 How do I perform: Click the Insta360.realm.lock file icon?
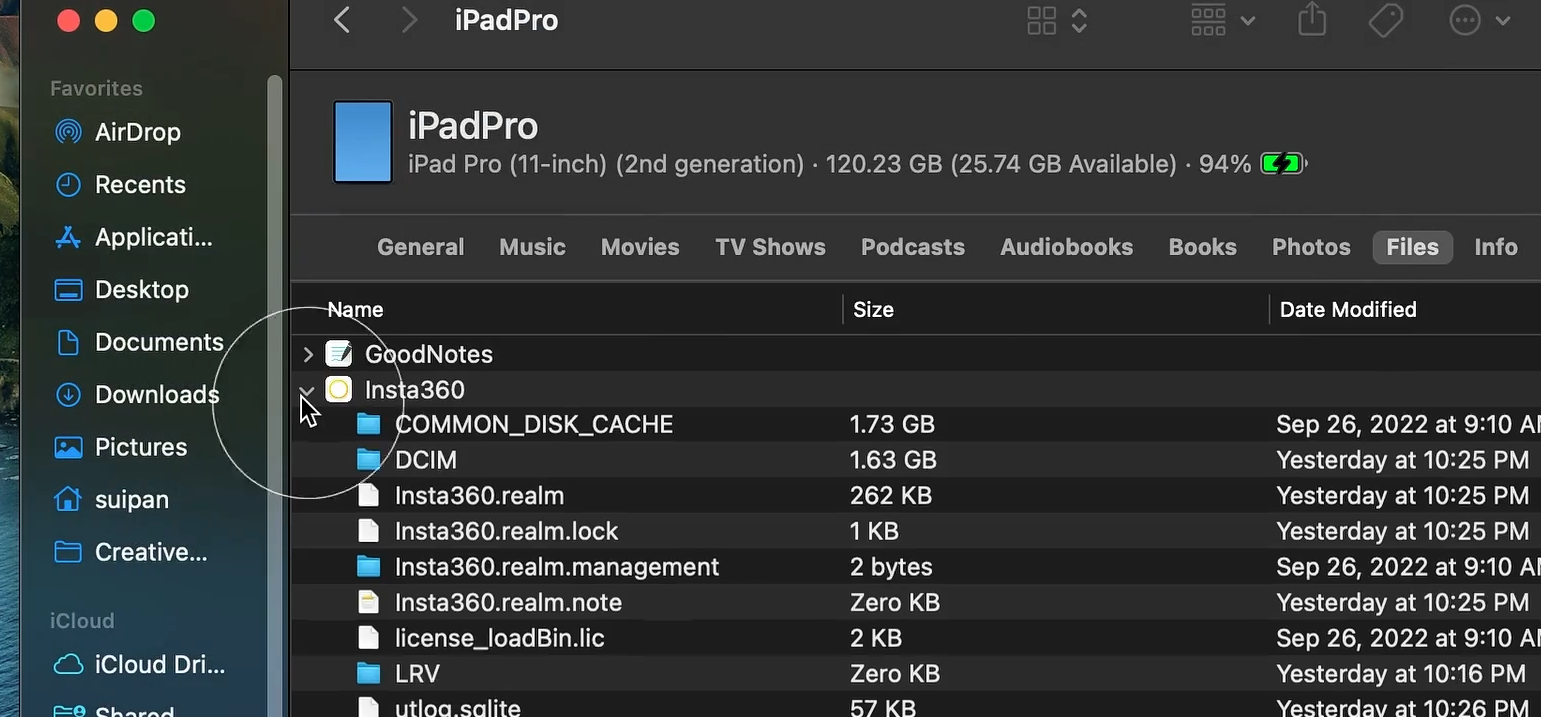pos(369,531)
